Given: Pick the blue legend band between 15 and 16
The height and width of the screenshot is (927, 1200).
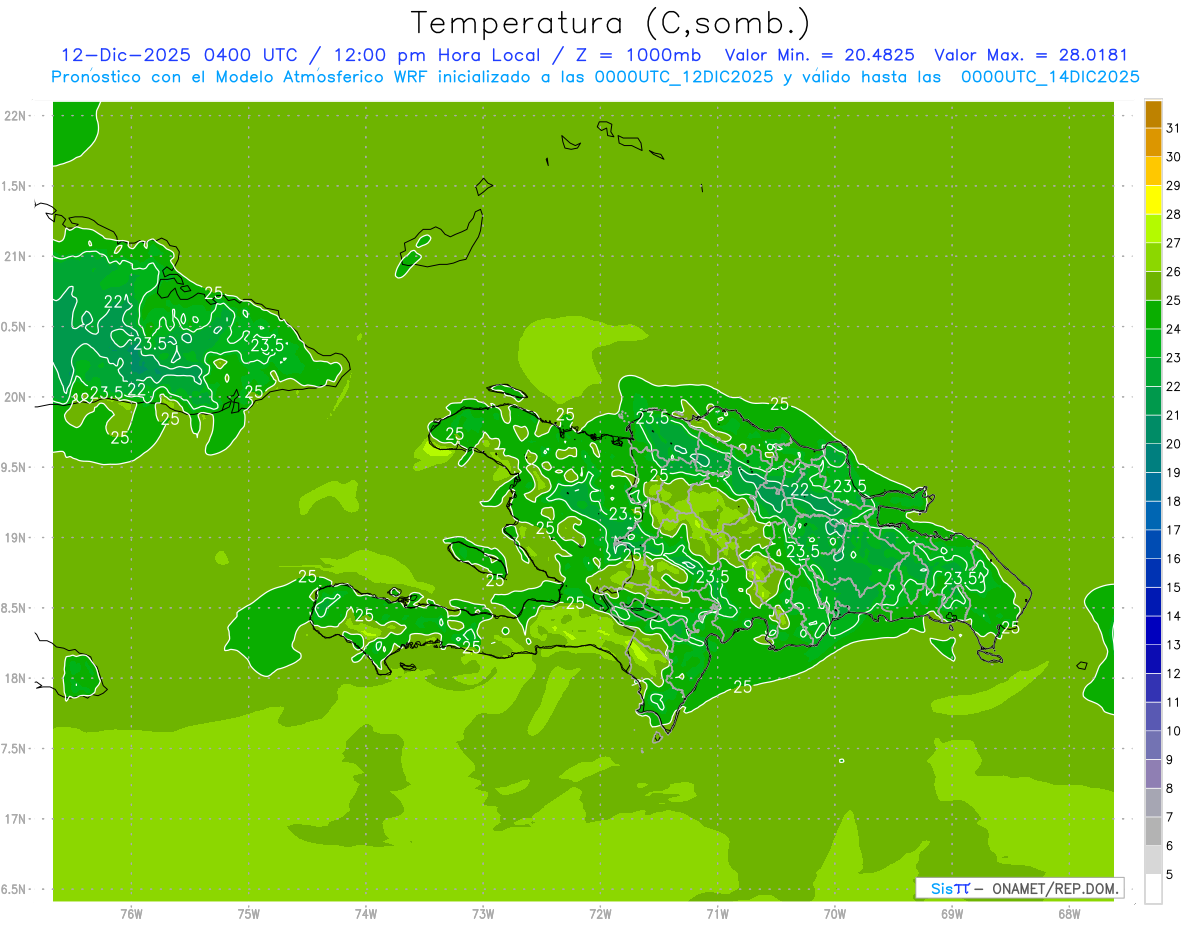Looking at the screenshot, I should click(x=1153, y=573).
